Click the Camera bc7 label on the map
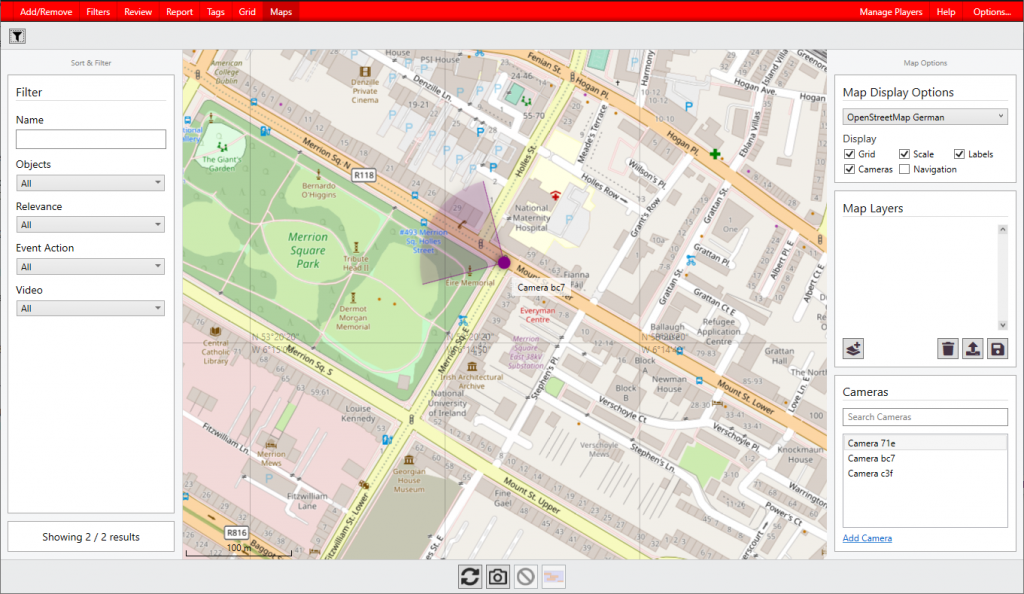 541,287
